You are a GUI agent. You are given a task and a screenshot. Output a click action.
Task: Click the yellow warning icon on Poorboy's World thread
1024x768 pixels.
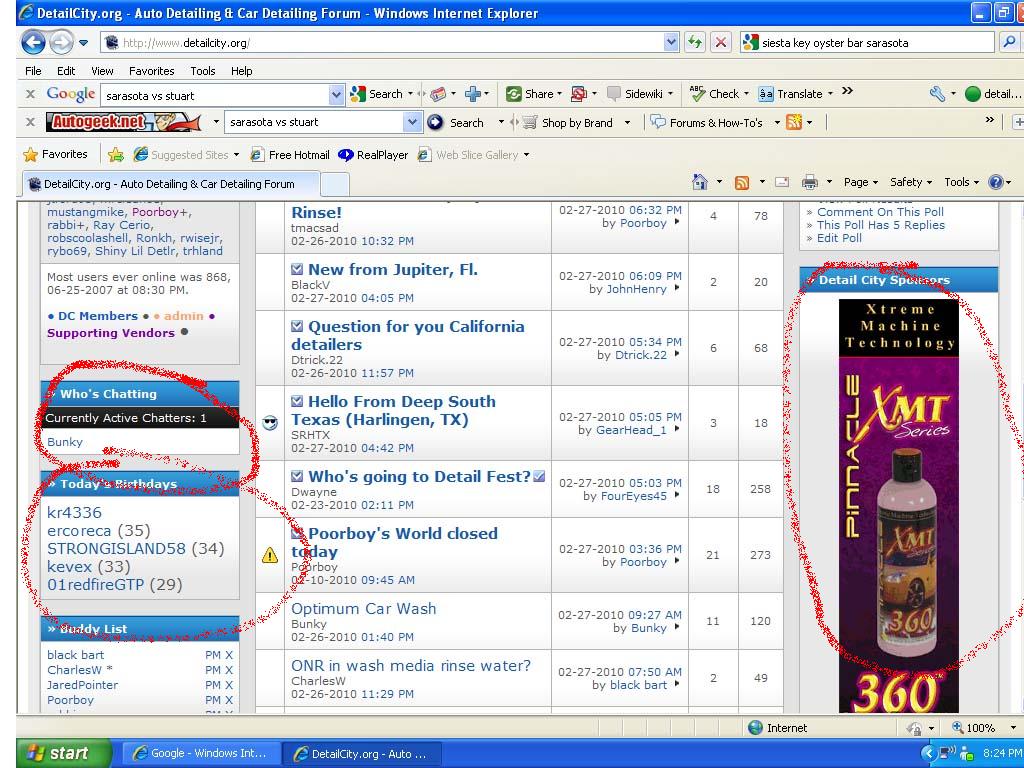(x=270, y=555)
